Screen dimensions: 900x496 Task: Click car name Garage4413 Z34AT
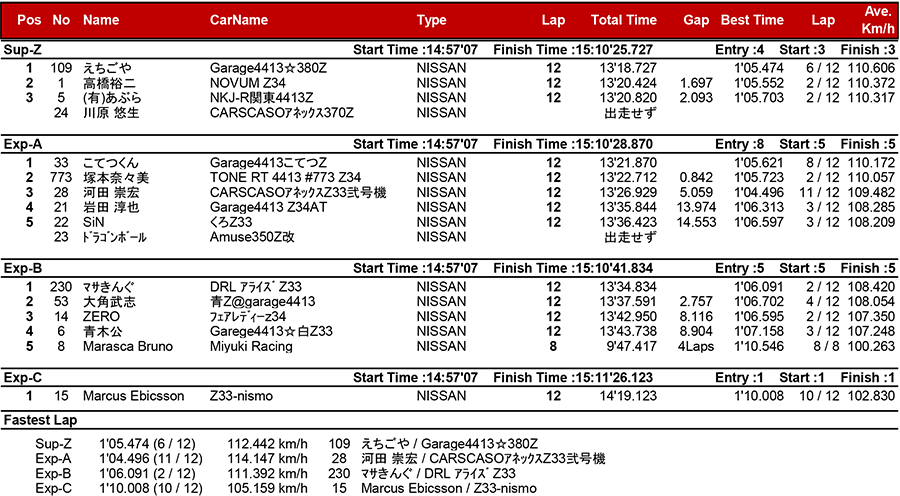(268, 208)
